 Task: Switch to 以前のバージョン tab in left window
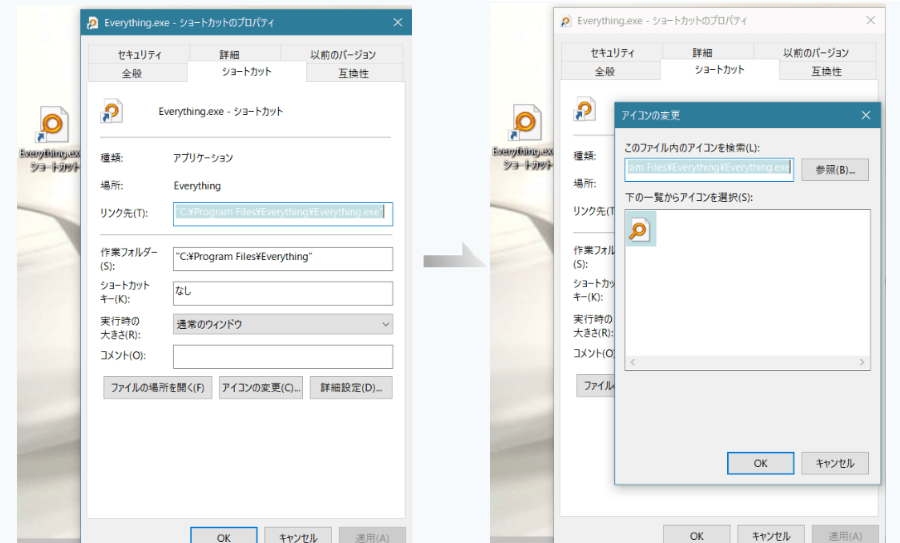(x=343, y=55)
